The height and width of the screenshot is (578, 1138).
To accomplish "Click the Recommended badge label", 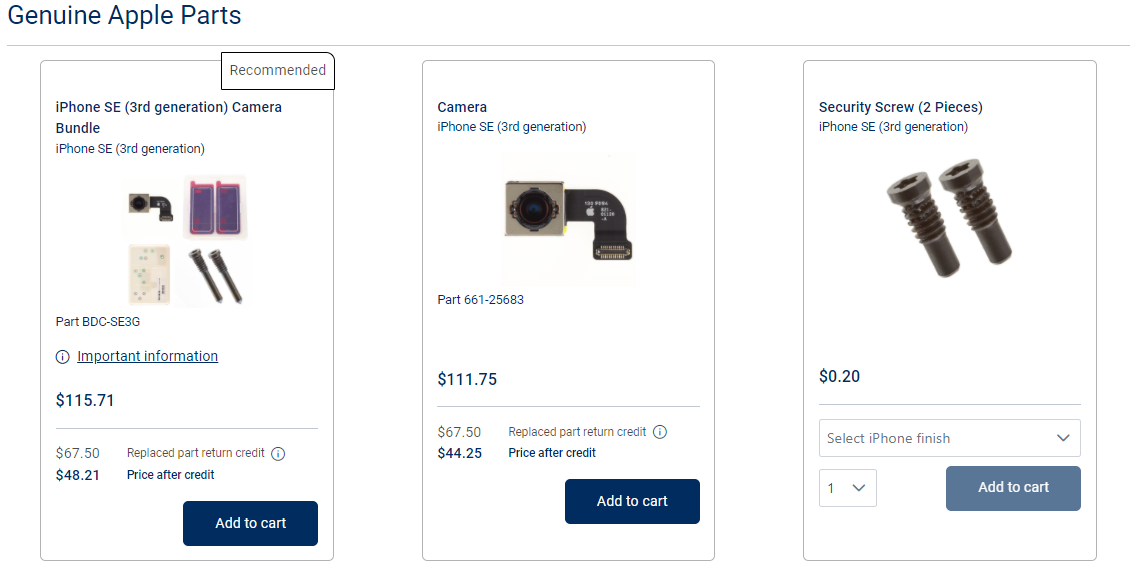I will (277, 70).
